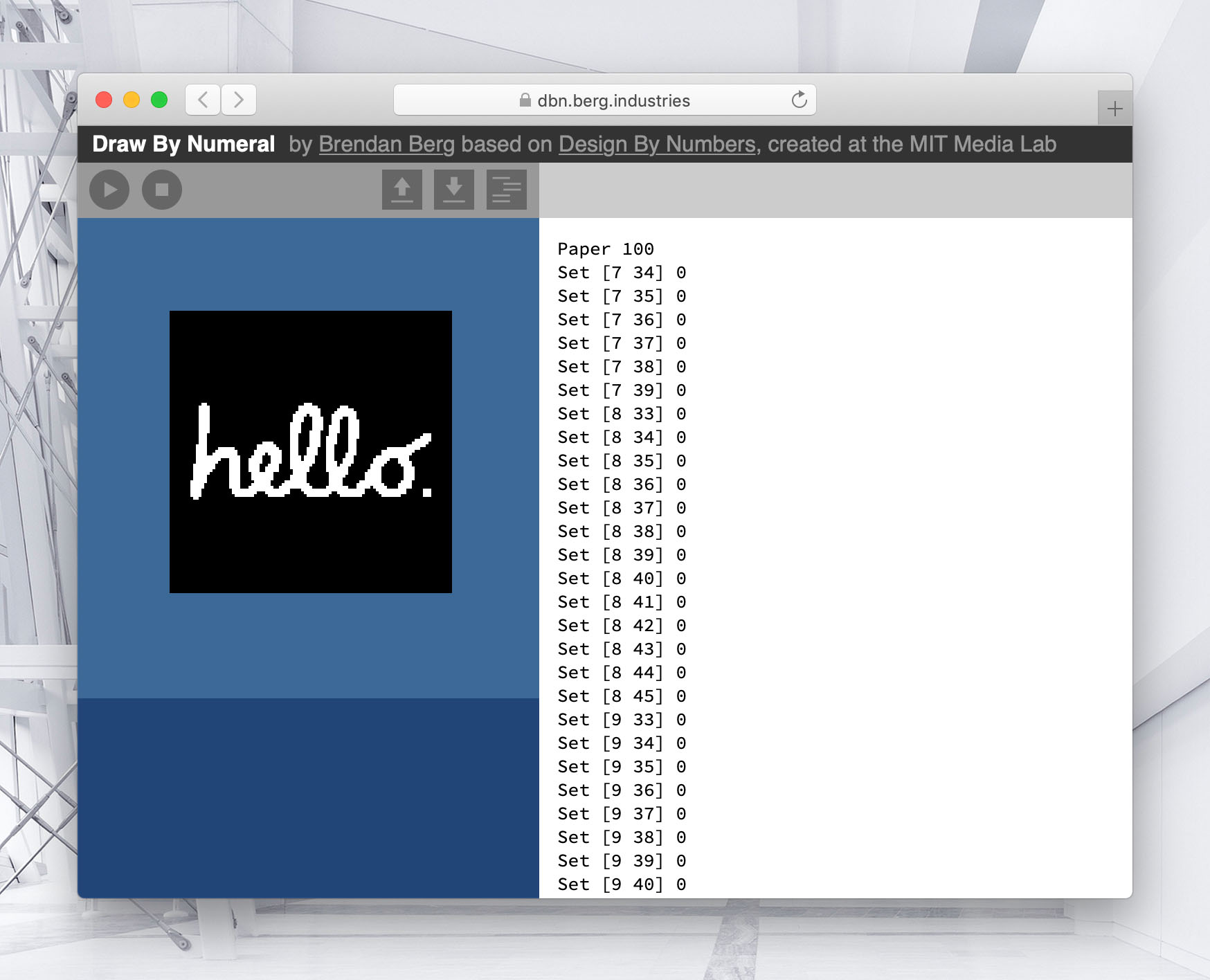Click the 'Set [7 36] 0' line
The image size is (1210, 980).
(x=622, y=320)
